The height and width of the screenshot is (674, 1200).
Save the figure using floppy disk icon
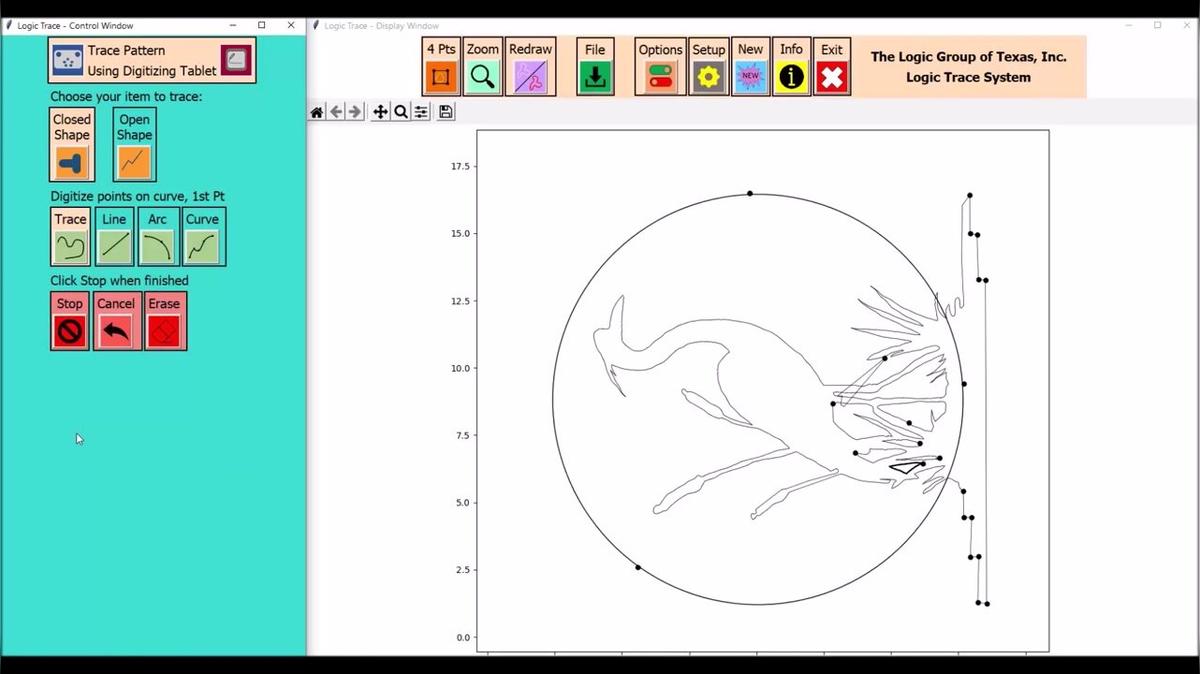click(446, 112)
